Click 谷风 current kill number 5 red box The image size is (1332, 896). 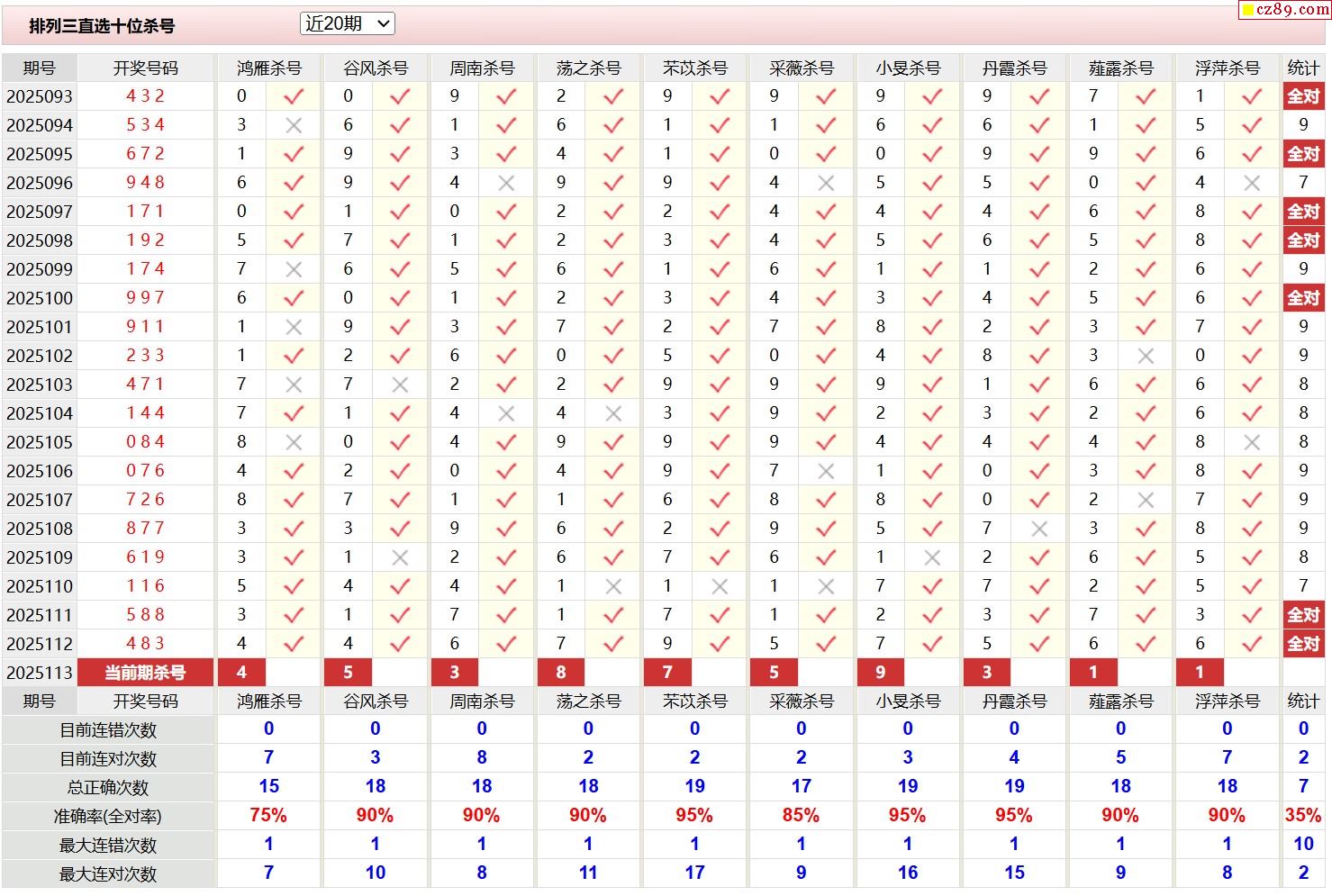(x=348, y=673)
